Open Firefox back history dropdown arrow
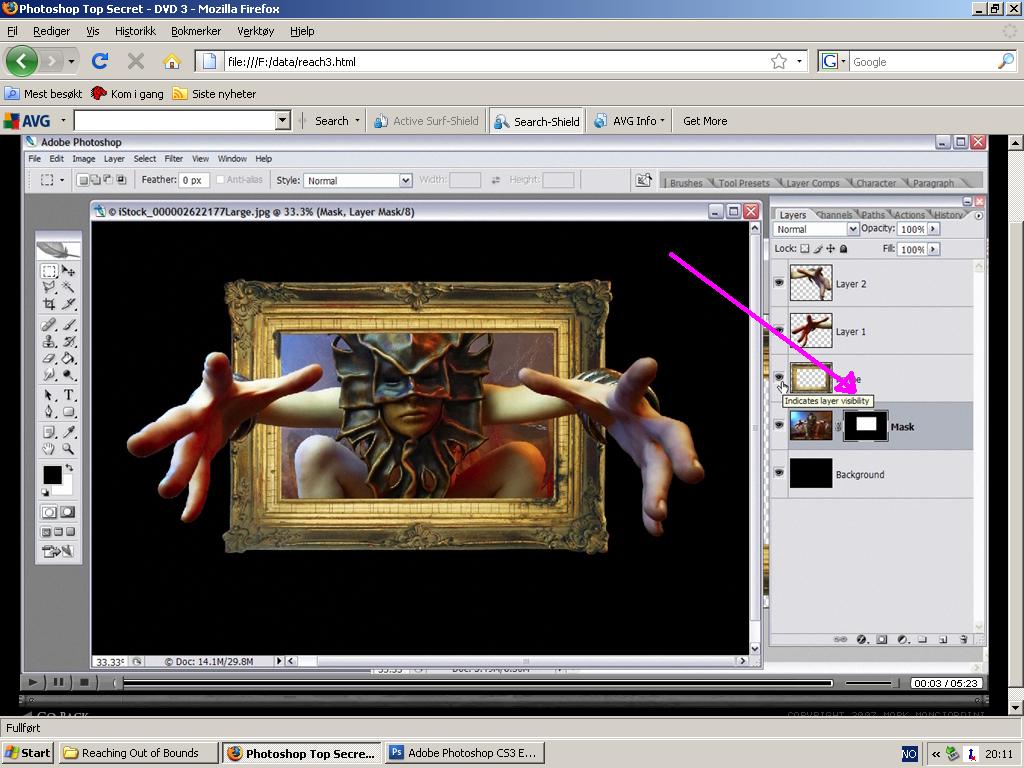 point(71,61)
